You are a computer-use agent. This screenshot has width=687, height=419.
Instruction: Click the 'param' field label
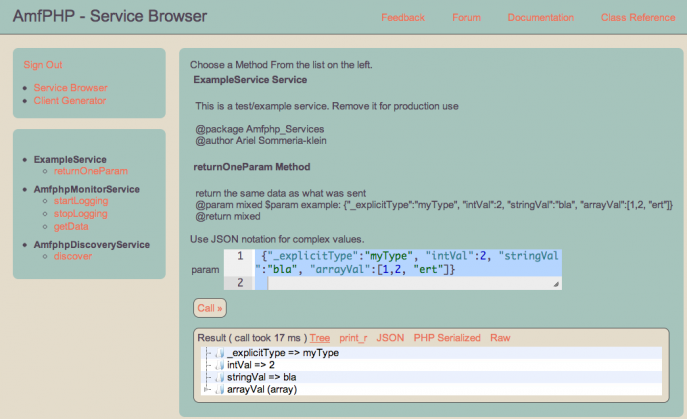[x=205, y=270]
